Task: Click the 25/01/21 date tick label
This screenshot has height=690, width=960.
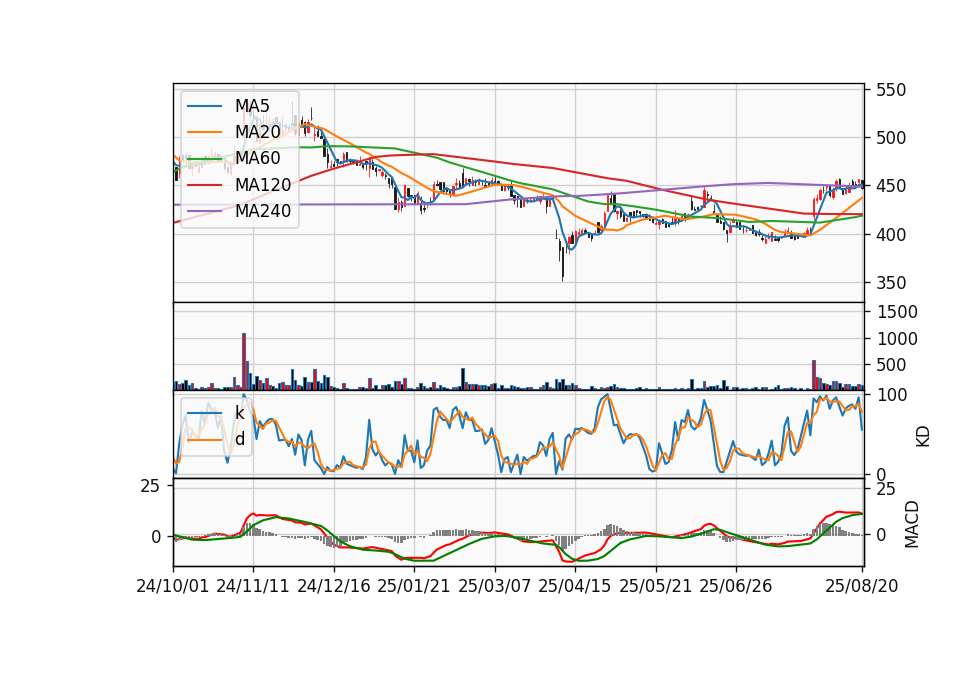Action: (414, 586)
